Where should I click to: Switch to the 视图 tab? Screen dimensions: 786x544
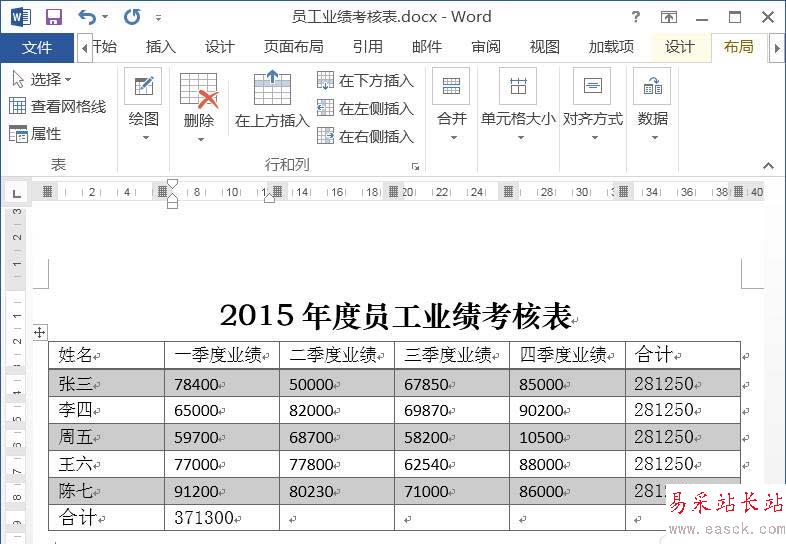(x=544, y=47)
